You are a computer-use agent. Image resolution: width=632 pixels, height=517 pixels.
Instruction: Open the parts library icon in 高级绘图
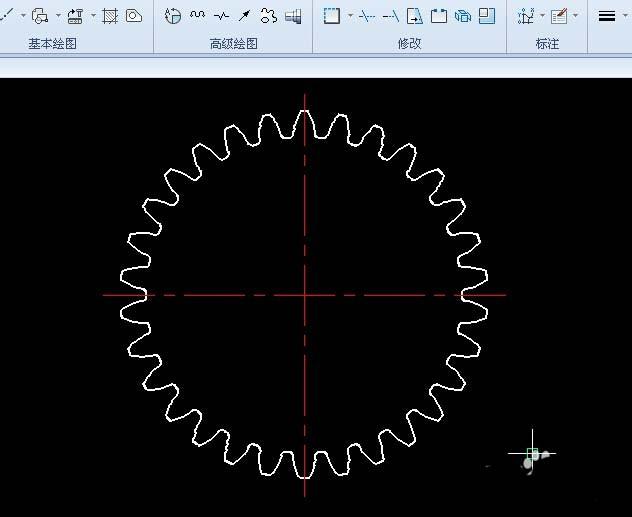293,16
